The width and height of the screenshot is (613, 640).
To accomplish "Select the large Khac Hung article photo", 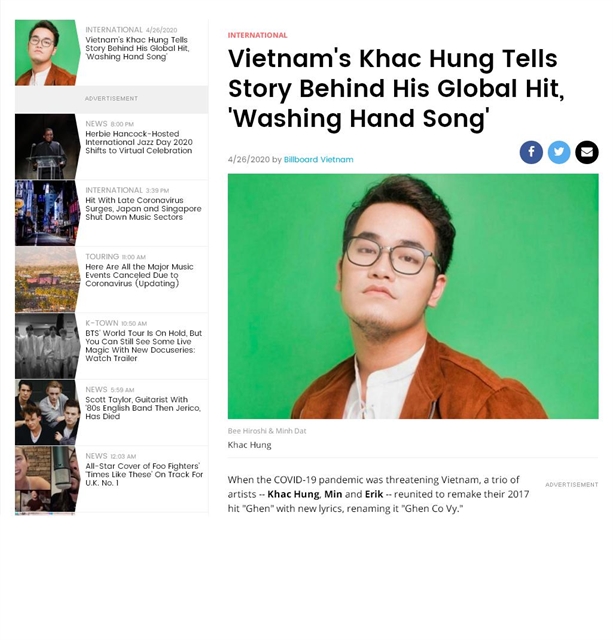I will [413, 296].
